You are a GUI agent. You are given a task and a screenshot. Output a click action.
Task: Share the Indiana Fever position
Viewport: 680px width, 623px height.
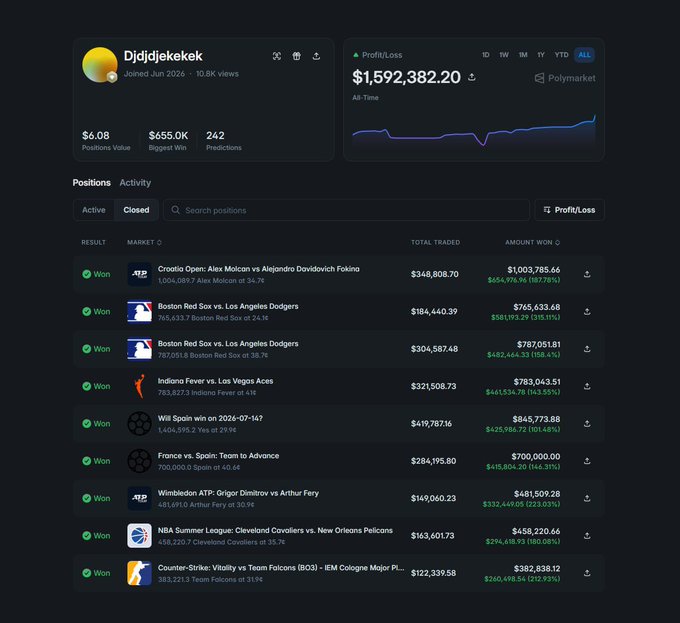pyautogui.click(x=587, y=386)
